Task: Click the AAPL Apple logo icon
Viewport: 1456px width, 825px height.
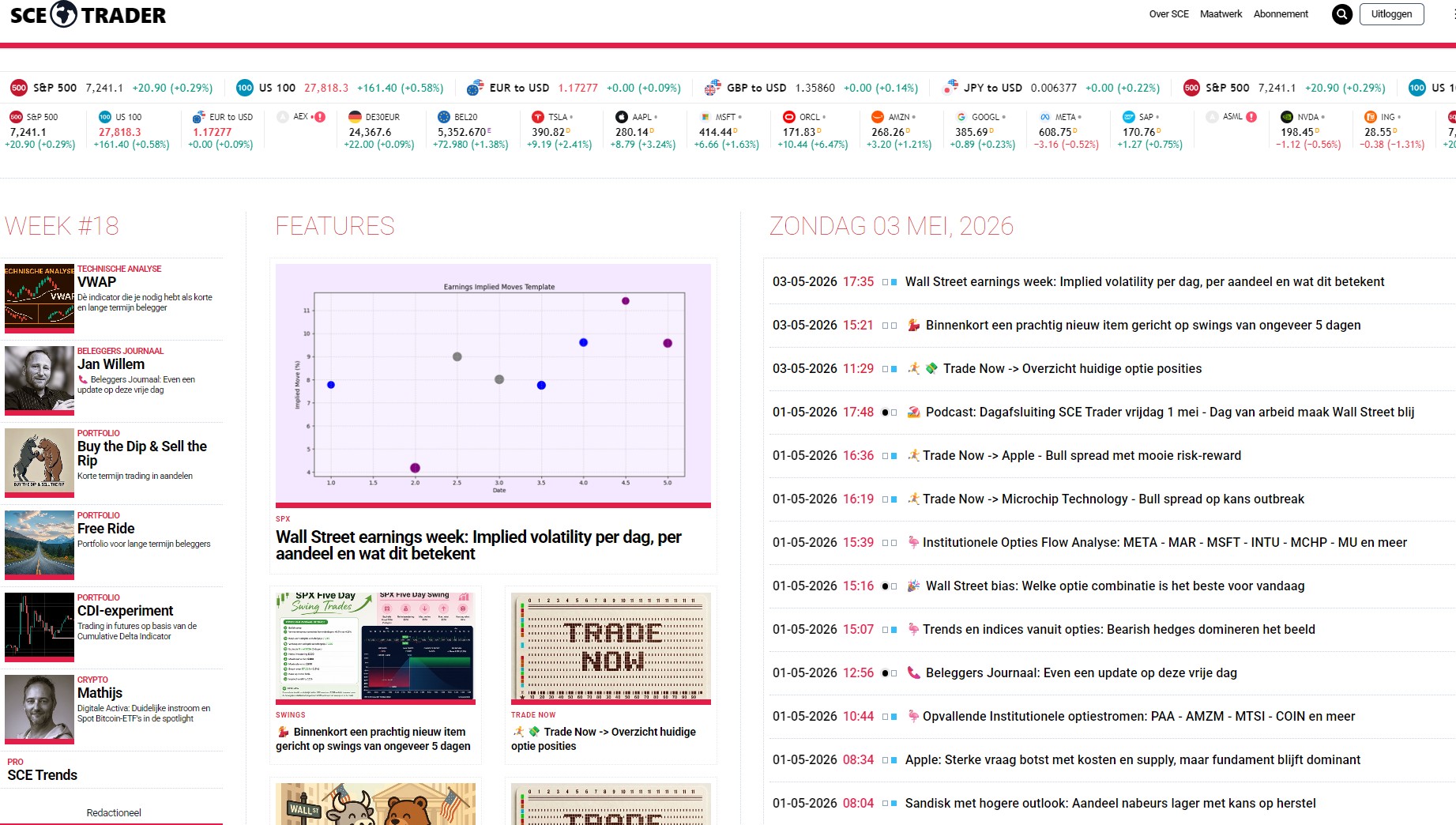Action: tap(622, 117)
